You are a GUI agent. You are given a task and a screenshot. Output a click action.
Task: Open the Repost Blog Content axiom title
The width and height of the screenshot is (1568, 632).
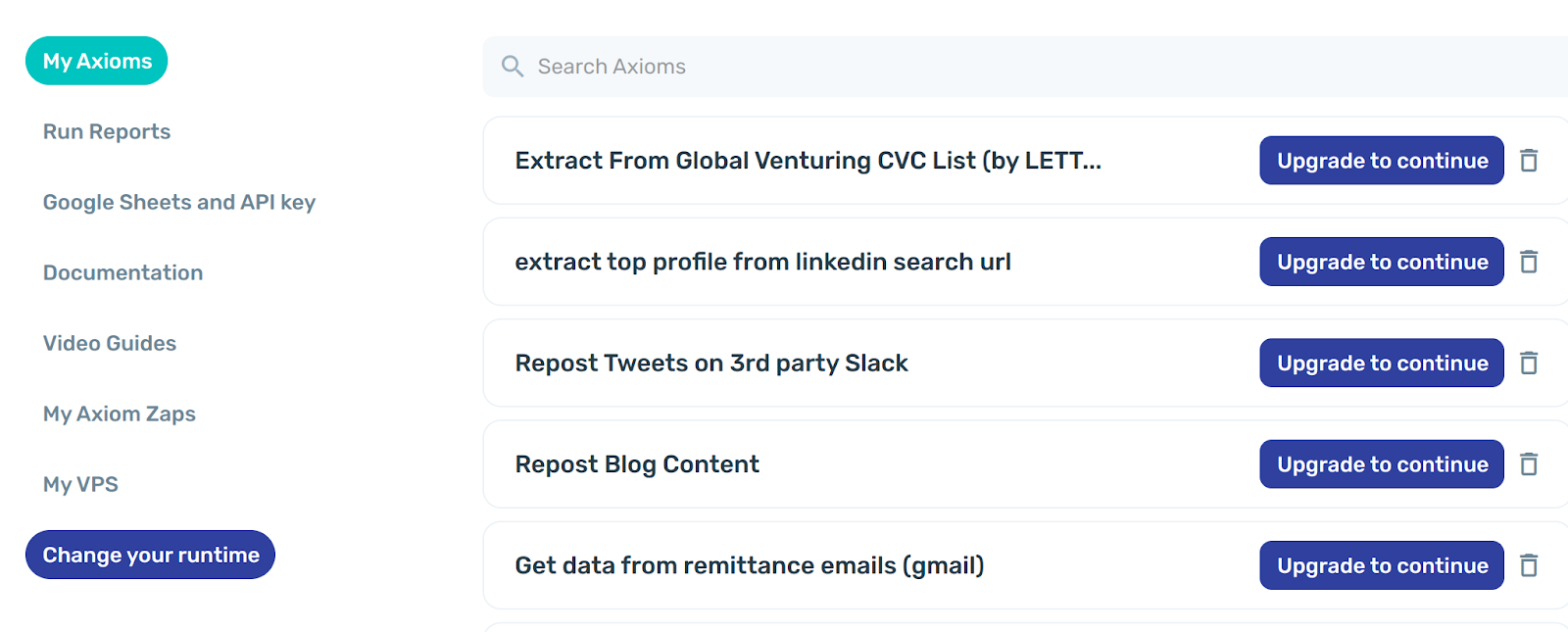click(637, 464)
